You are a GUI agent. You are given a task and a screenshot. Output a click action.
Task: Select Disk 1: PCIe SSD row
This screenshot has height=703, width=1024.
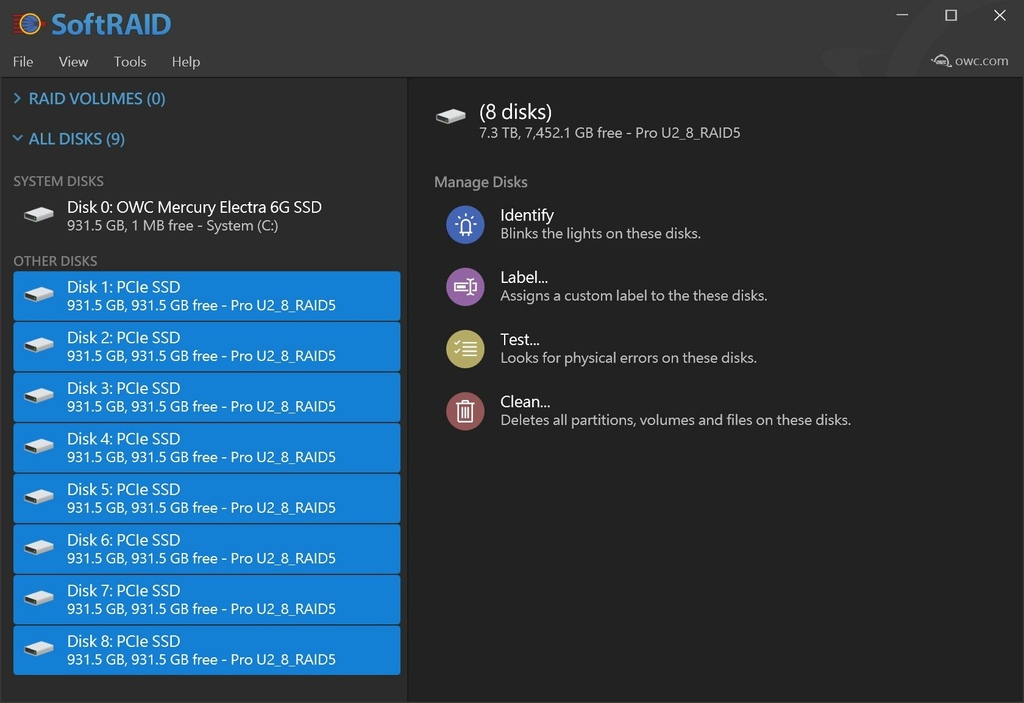pyautogui.click(x=206, y=296)
